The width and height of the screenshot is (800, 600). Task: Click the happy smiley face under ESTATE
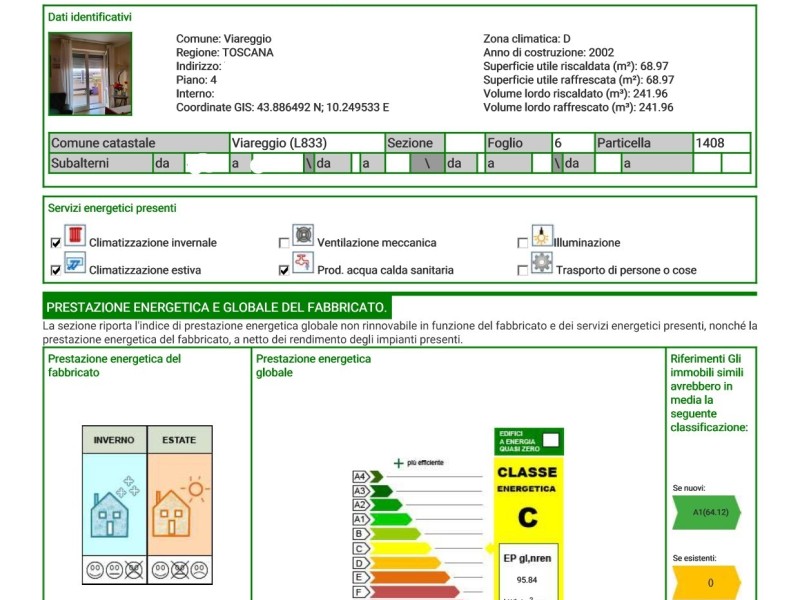point(160,569)
